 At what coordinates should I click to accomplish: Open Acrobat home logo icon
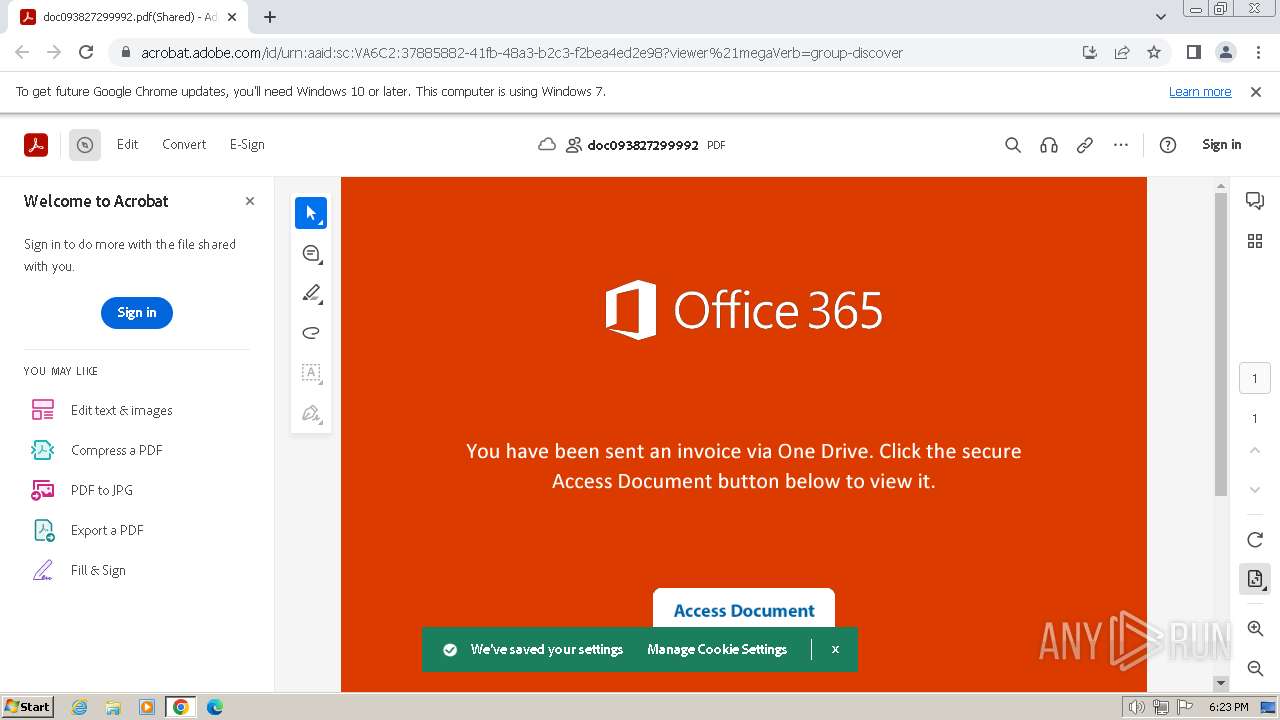[x=36, y=145]
